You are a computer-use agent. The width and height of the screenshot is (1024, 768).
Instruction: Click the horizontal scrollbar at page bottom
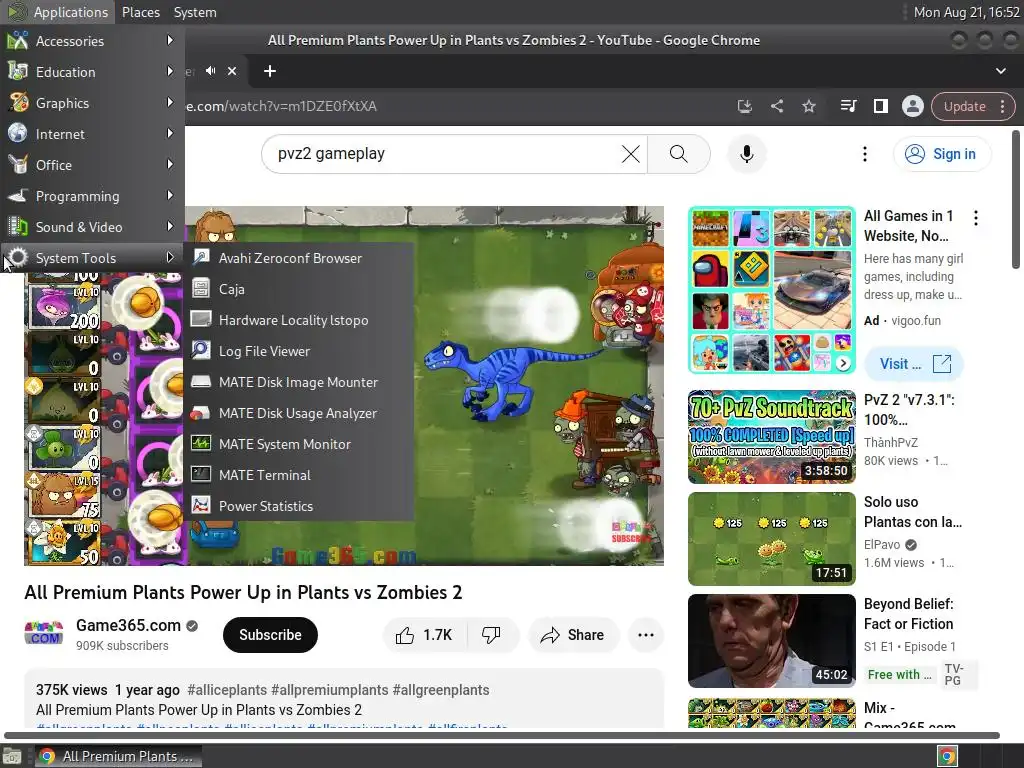(501, 735)
